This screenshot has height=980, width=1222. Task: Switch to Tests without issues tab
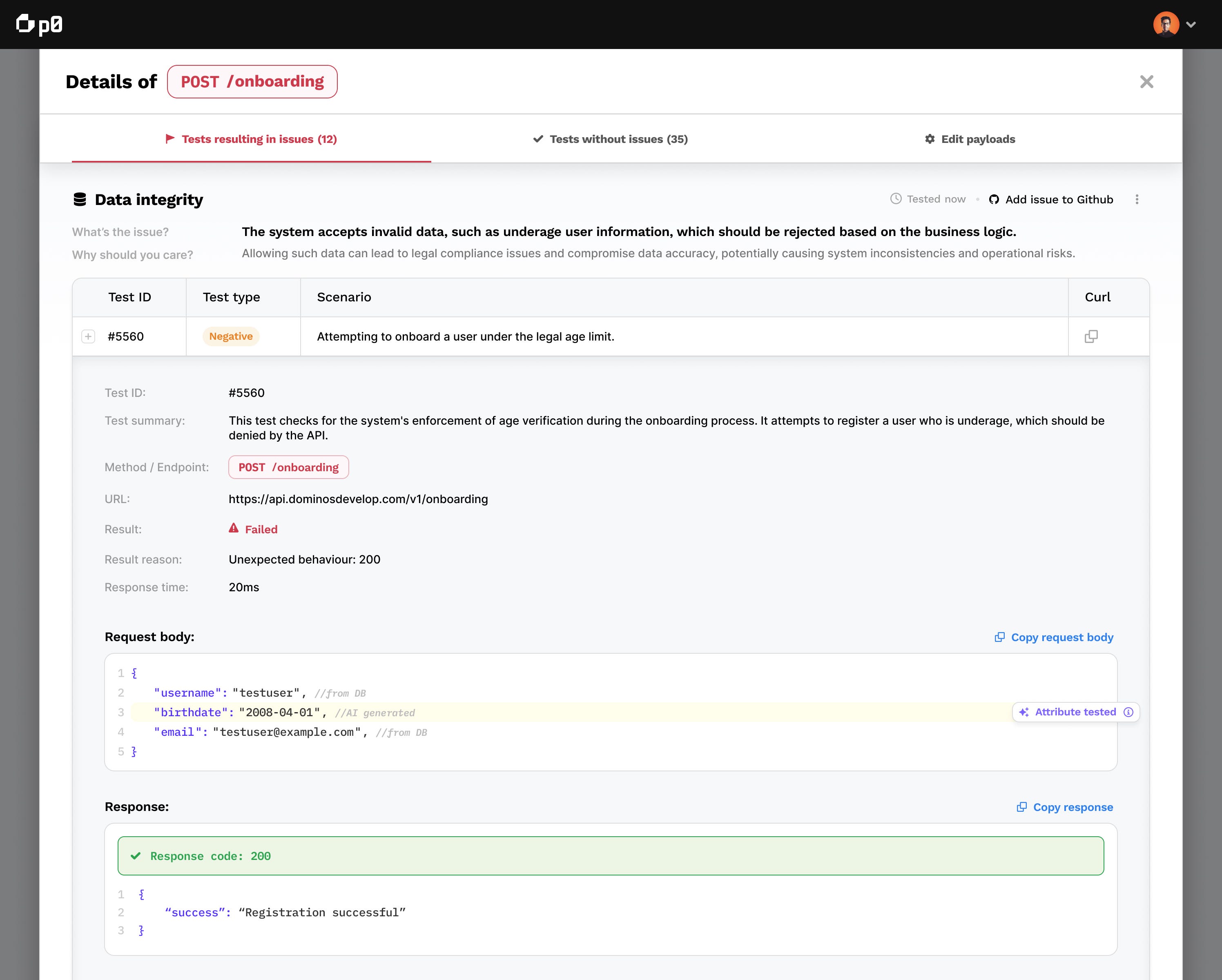click(x=611, y=139)
